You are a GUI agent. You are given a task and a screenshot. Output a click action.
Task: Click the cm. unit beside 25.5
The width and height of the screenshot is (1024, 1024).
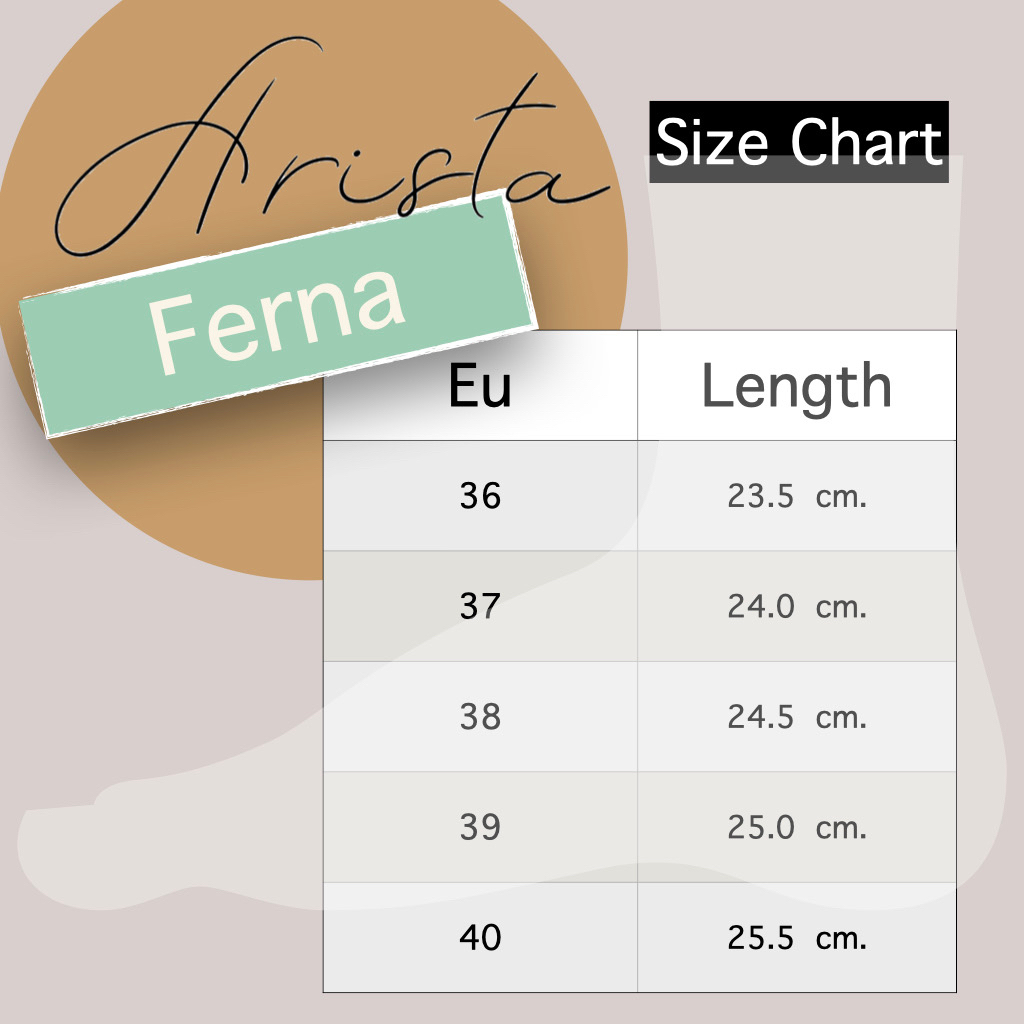point(841,938)
